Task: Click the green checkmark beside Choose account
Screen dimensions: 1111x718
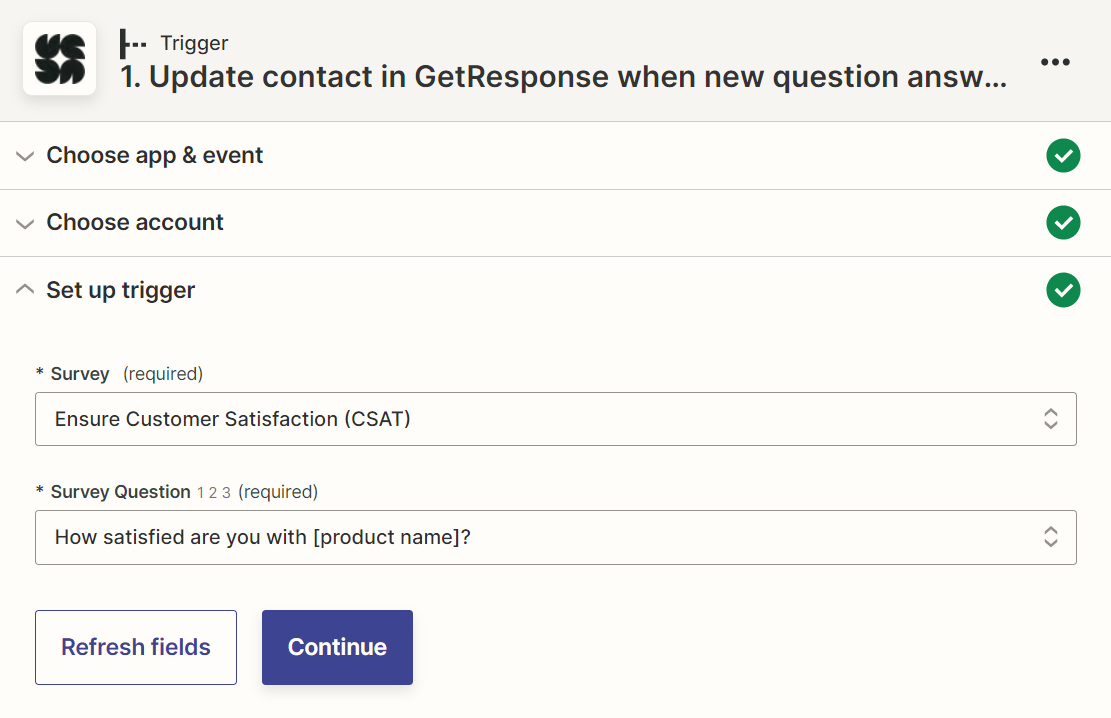Action: click(x=1063, y=223)
